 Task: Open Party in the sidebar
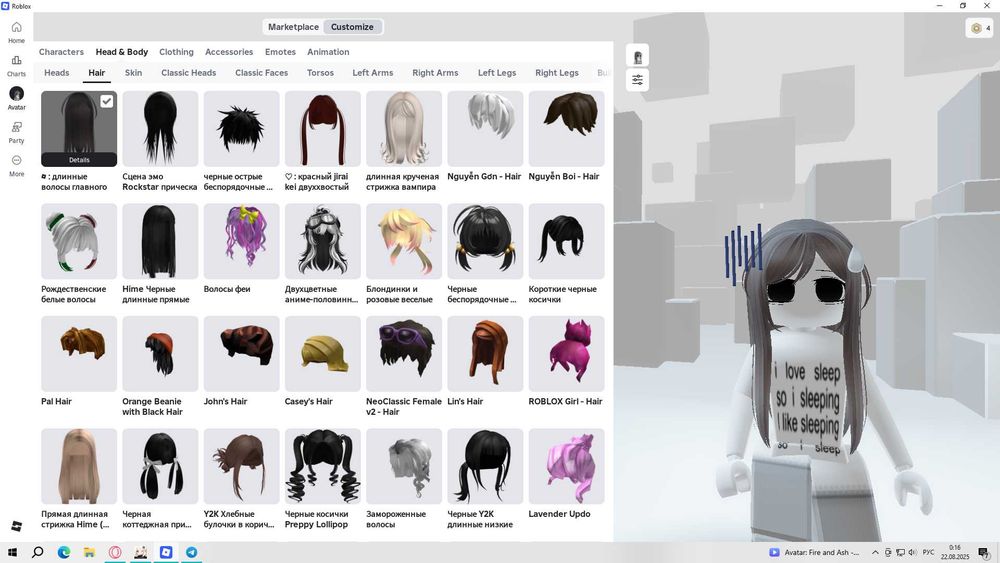pyautogui.click(x=17, y=132)
